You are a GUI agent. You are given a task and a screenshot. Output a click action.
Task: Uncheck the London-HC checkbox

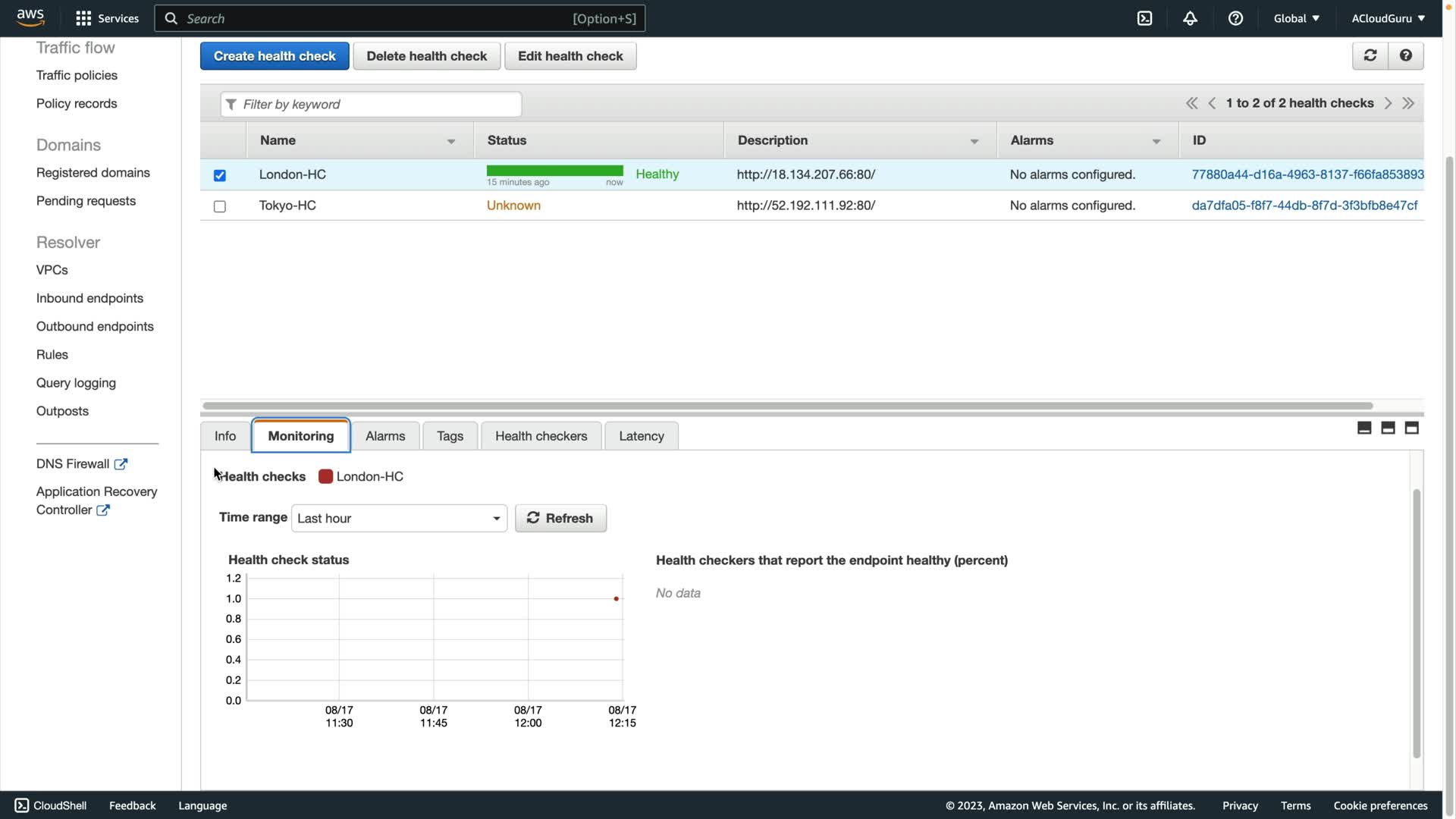tap(220, 175)
